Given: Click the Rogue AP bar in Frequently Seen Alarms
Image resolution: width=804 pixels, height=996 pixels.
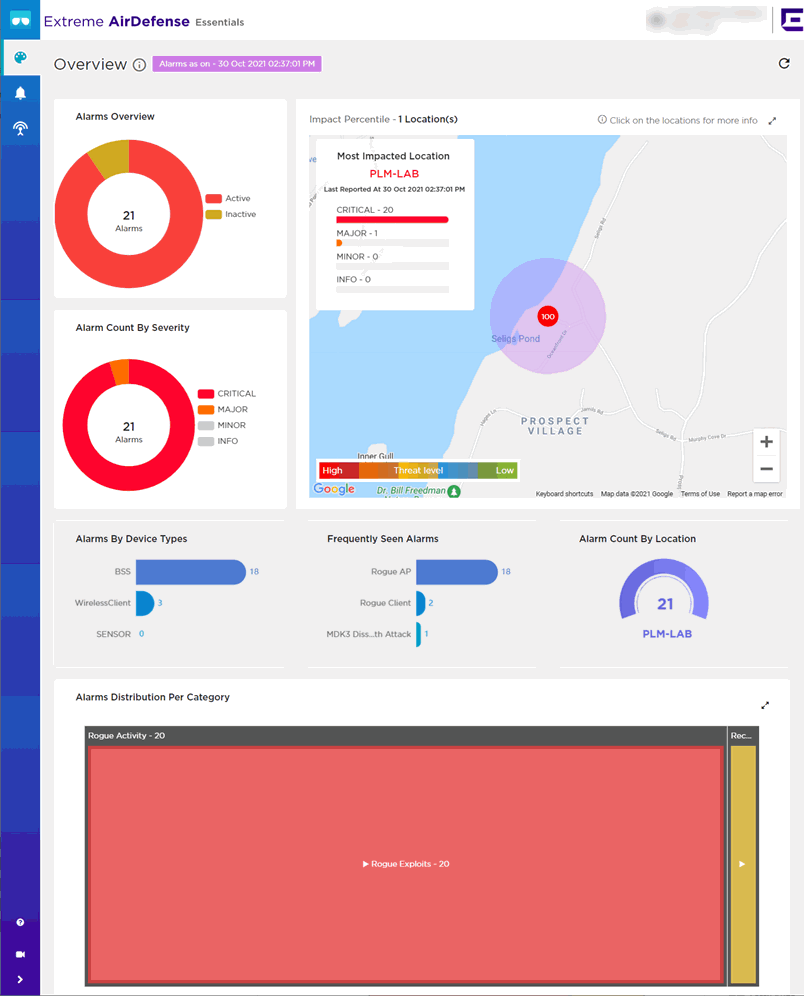Looking at the screenshot, I should [x=456, y=572].
